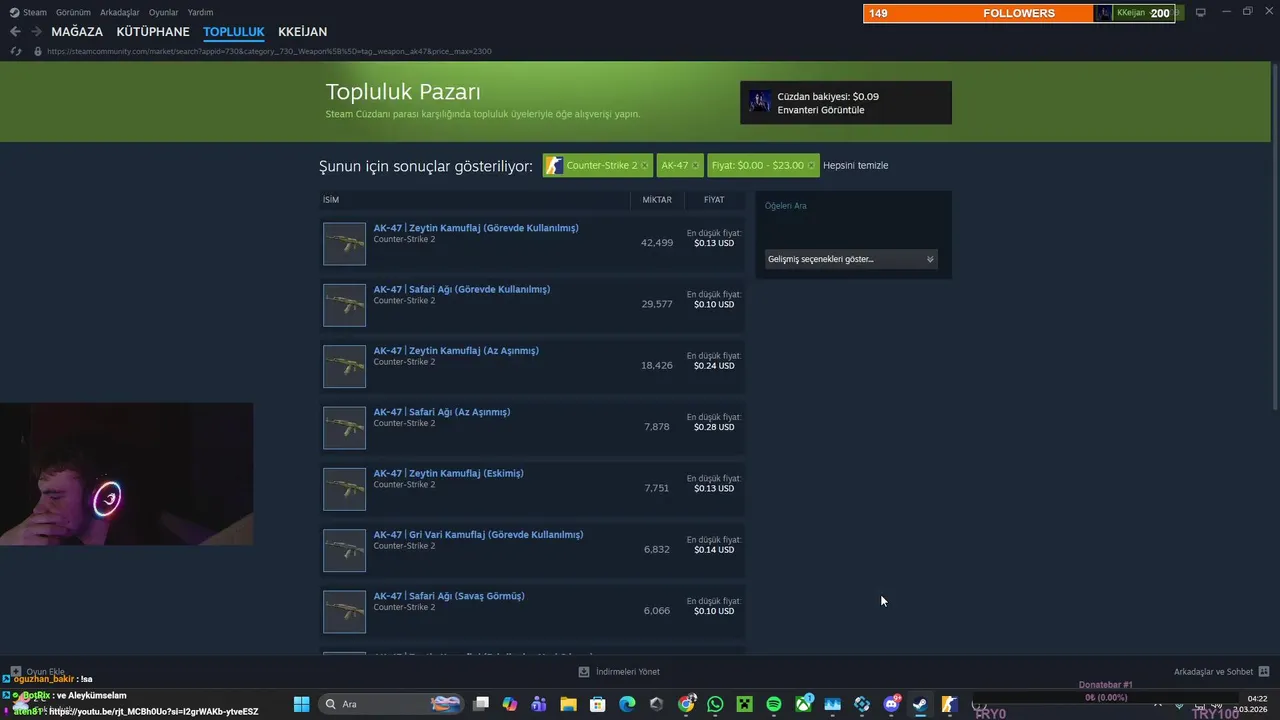Open the Yardım menu
1280x720 pixels.
(x=200, y=12)
